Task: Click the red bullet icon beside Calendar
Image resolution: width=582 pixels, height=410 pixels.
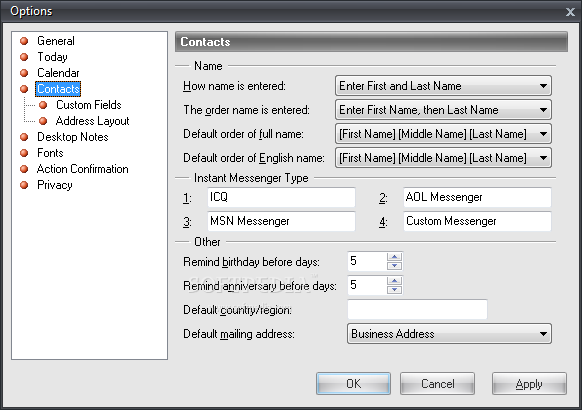Action: tap(24, 73)
